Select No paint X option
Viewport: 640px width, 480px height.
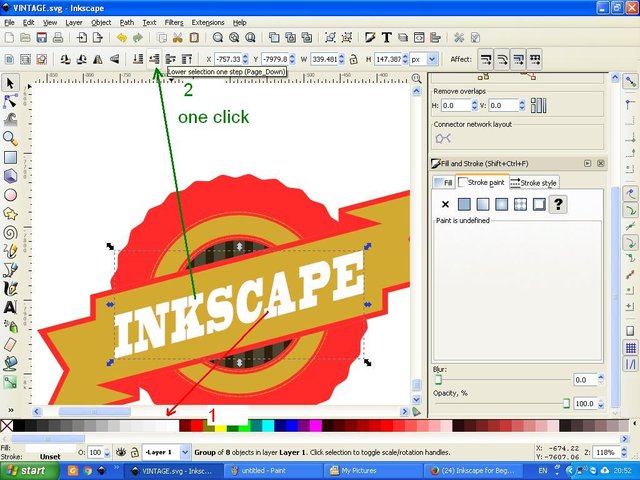[x=445, y=204]
